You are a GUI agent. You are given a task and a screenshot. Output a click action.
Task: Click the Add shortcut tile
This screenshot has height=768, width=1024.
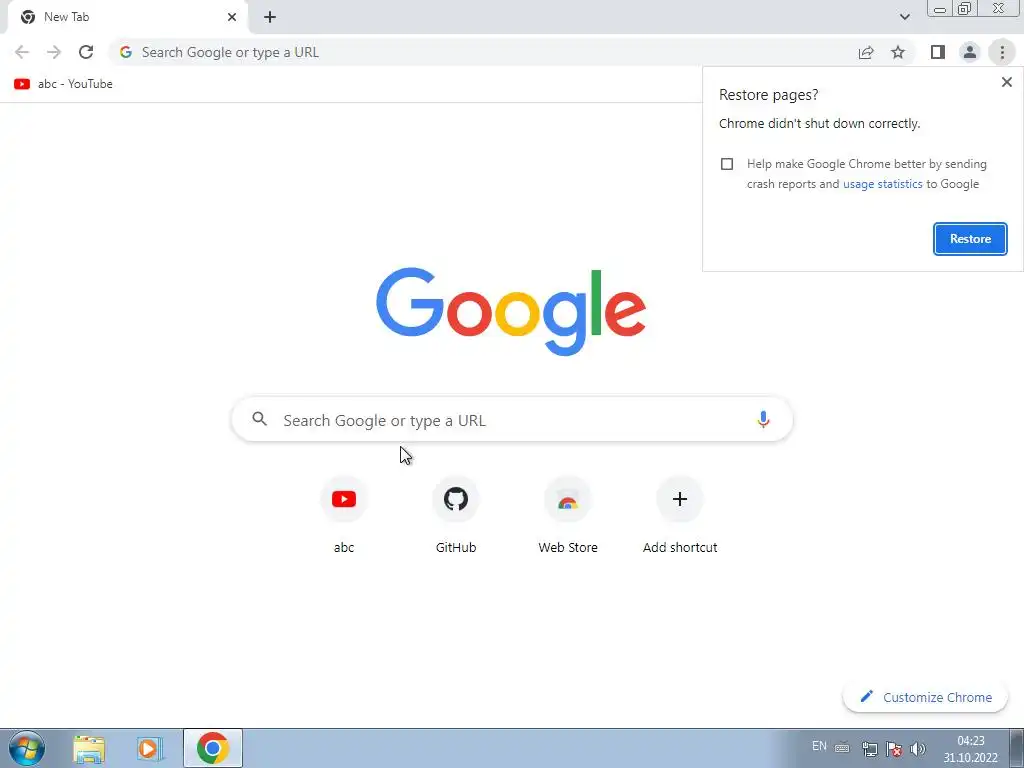[x=680, y=516]
